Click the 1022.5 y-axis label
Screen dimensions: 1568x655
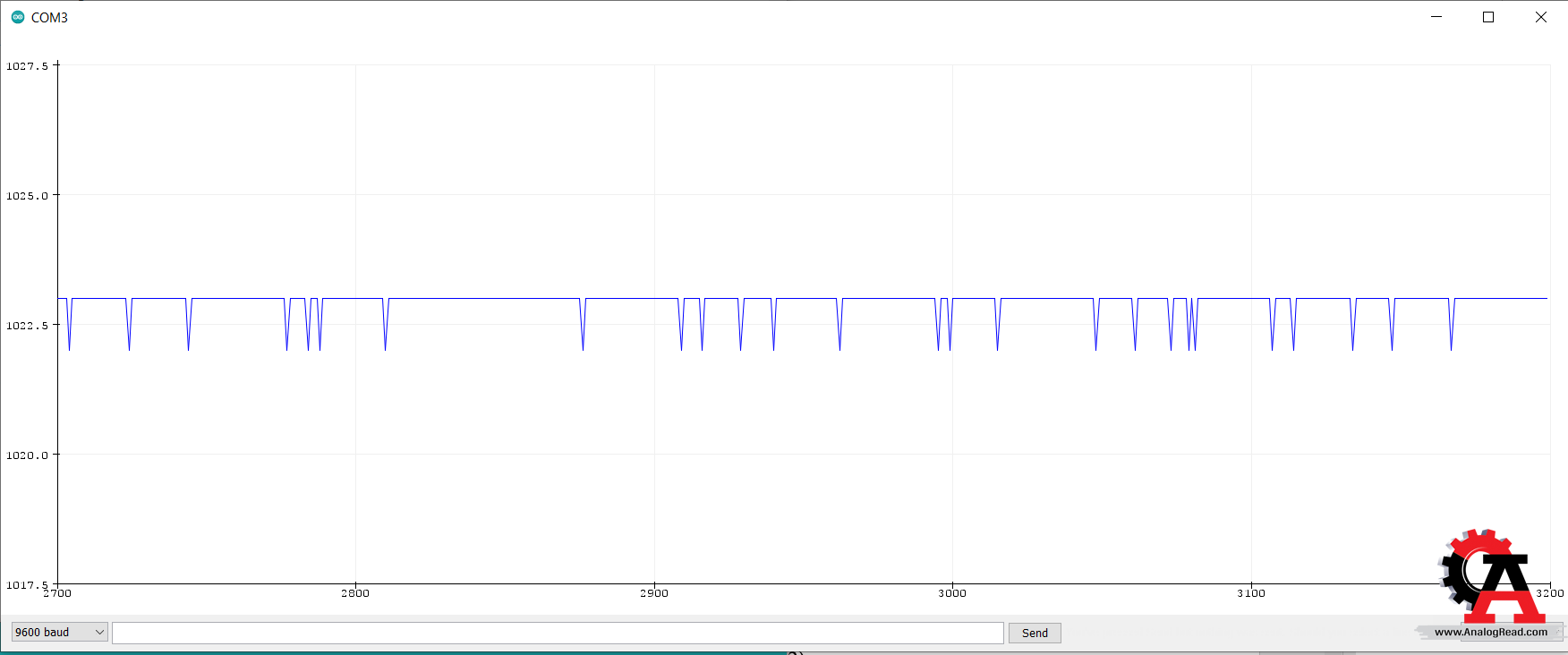pyautogui.click(x=27, y=326)
